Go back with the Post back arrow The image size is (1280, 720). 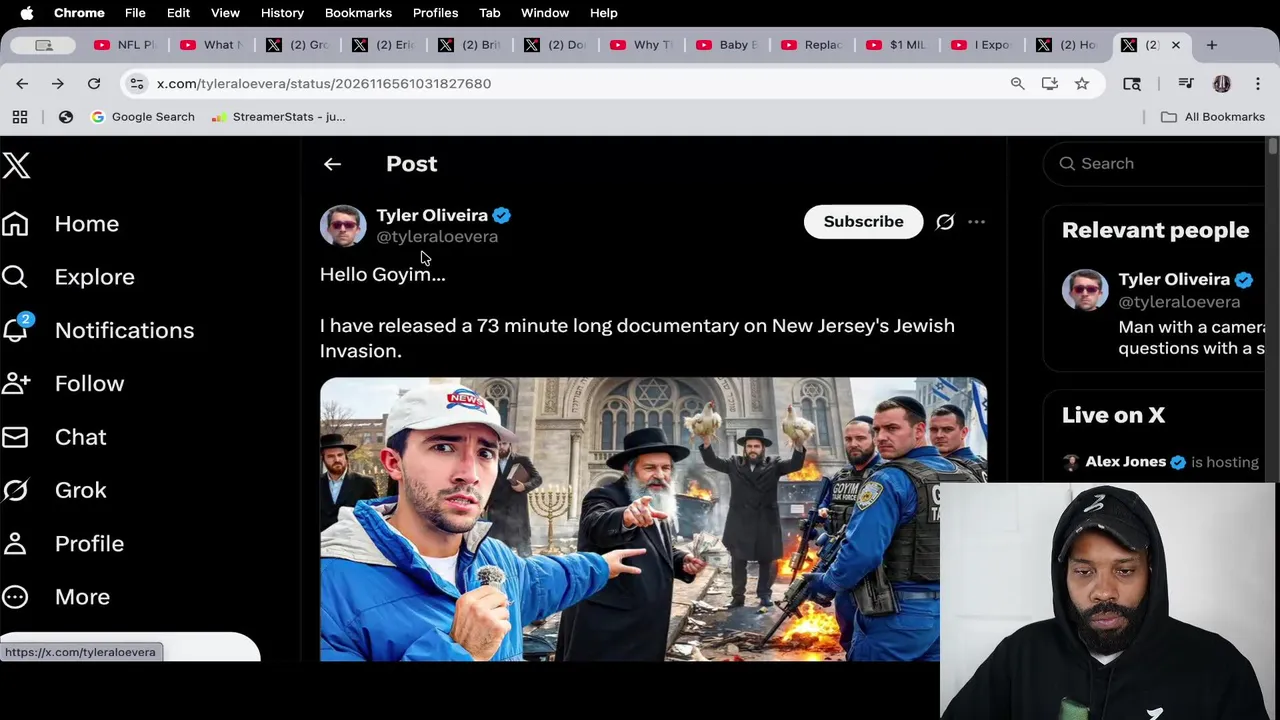coord(332,164)
